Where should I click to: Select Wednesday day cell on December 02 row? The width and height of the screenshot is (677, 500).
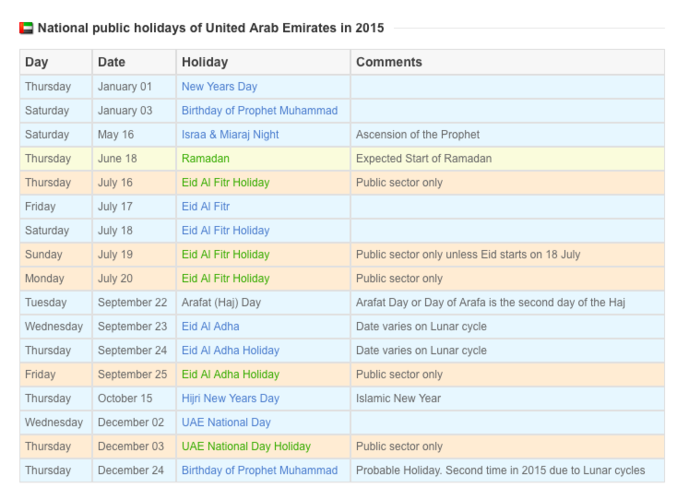(56, 422)
